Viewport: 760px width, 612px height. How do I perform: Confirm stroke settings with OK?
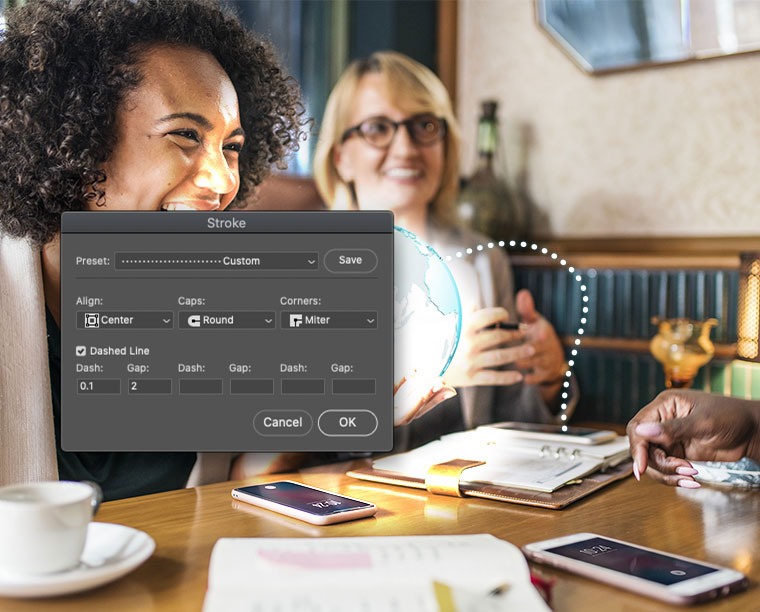[348, 423]
